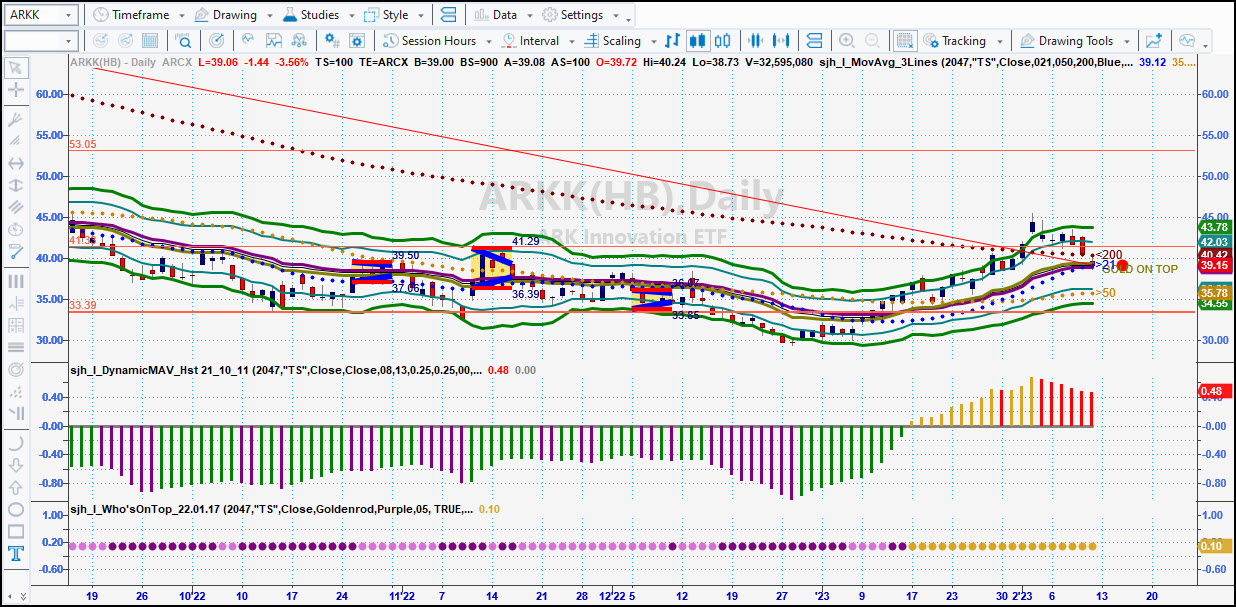Expand the Scaling dropdown arrow

pos(652,42)
